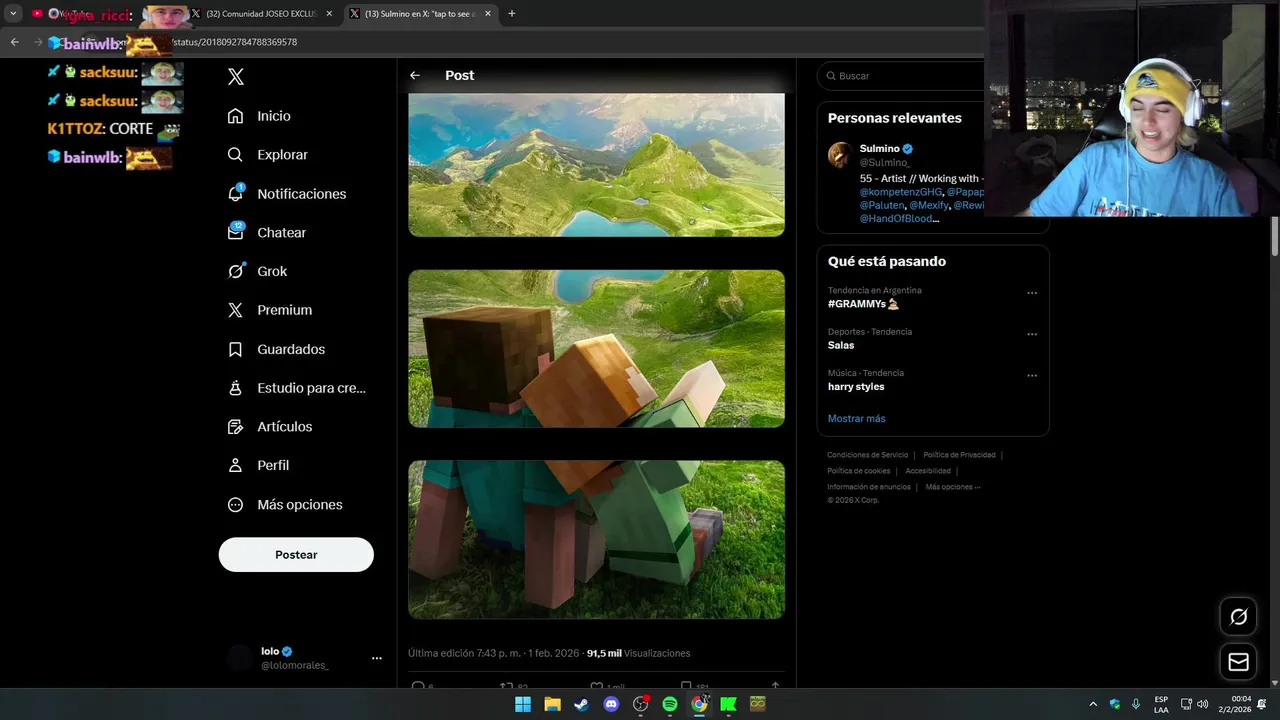Open the Steve and Alex hugging image
This screenshot has height=720, width=1280.
coord(596,348)
